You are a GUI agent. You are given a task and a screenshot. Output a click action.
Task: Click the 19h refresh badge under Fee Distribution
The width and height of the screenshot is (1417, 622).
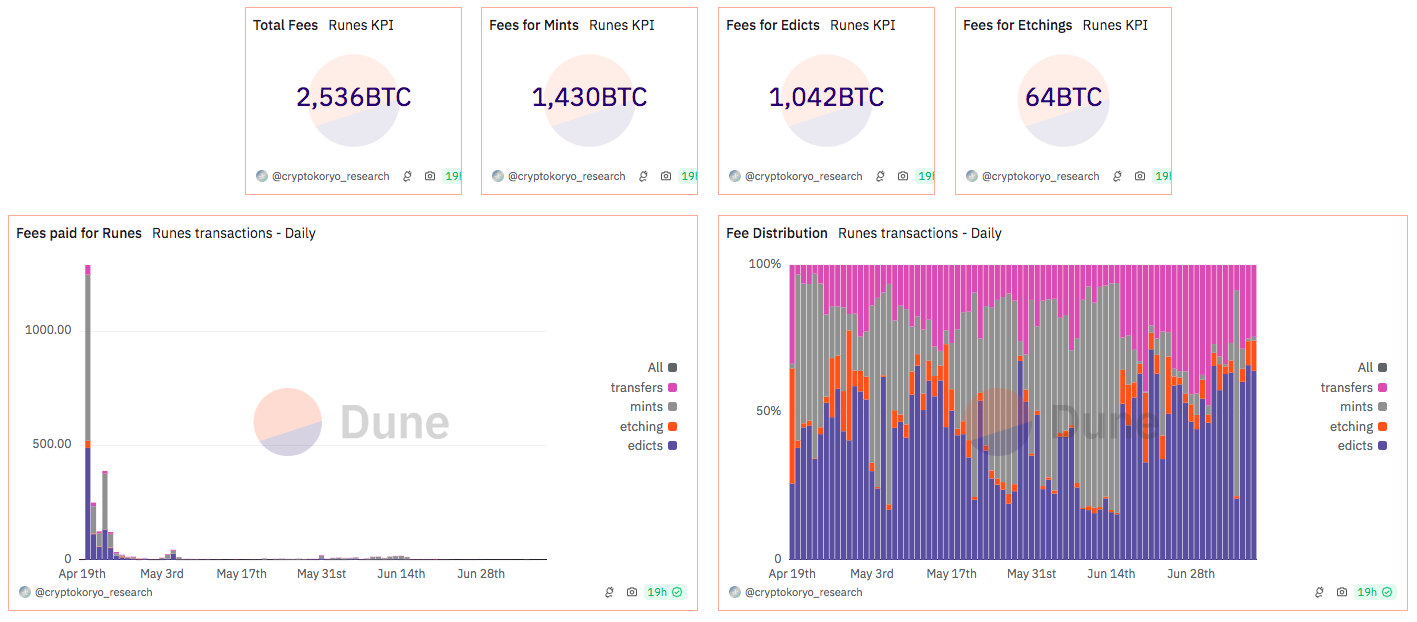[1375, 592]
